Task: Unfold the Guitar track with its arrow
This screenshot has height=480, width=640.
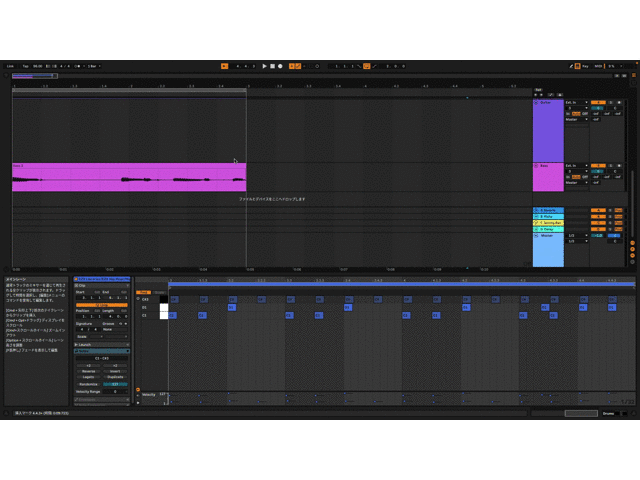Action: tap(536, 102)
